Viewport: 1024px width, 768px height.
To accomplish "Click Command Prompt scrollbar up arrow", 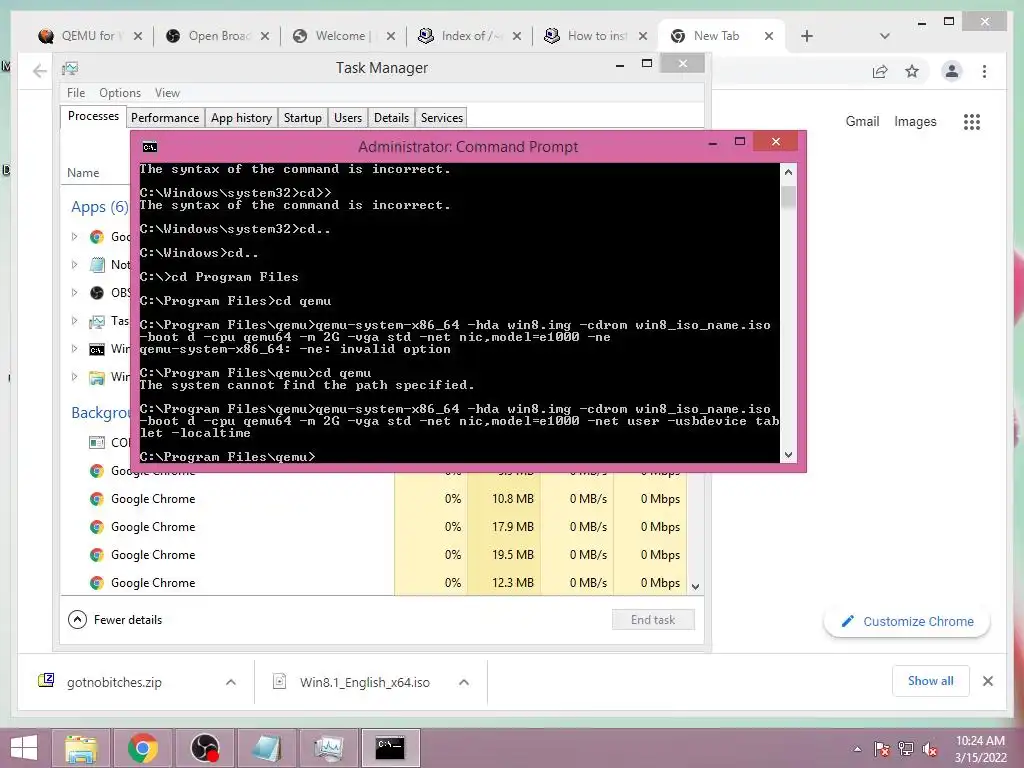I will (x=788, y=172).
